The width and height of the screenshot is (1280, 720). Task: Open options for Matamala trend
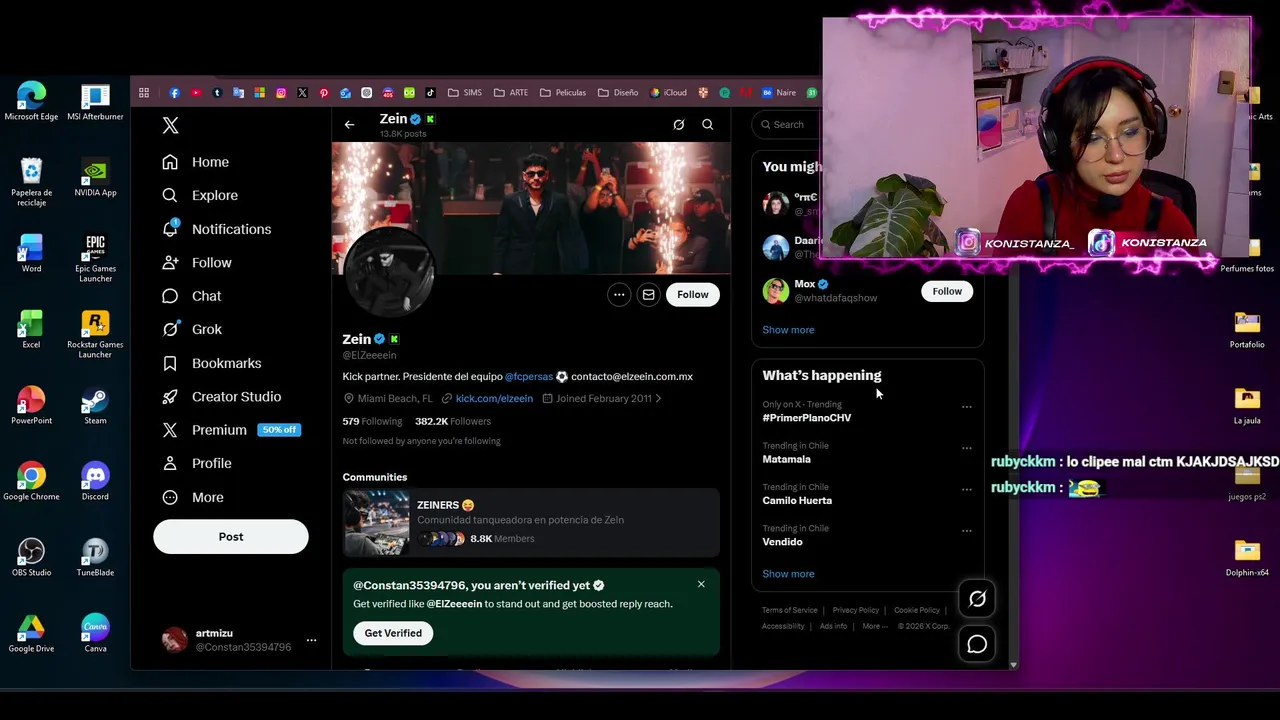tap(966, 448)
